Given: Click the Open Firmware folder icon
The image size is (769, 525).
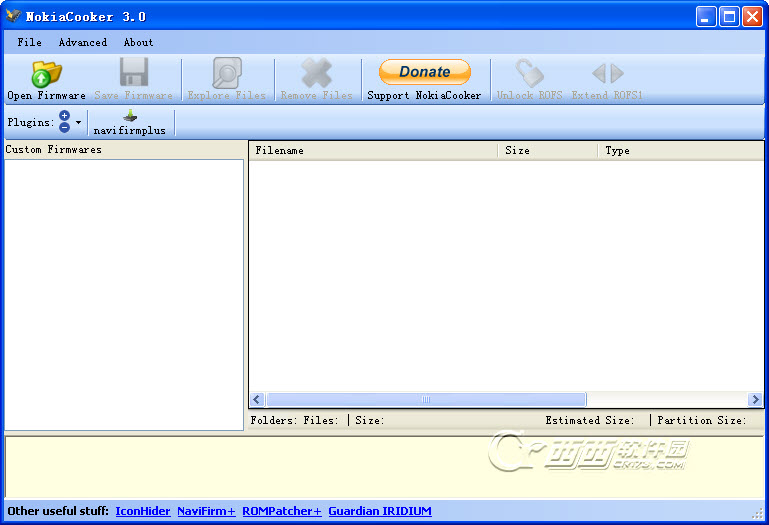Looking at the screenshot, I should pos(46,74).
